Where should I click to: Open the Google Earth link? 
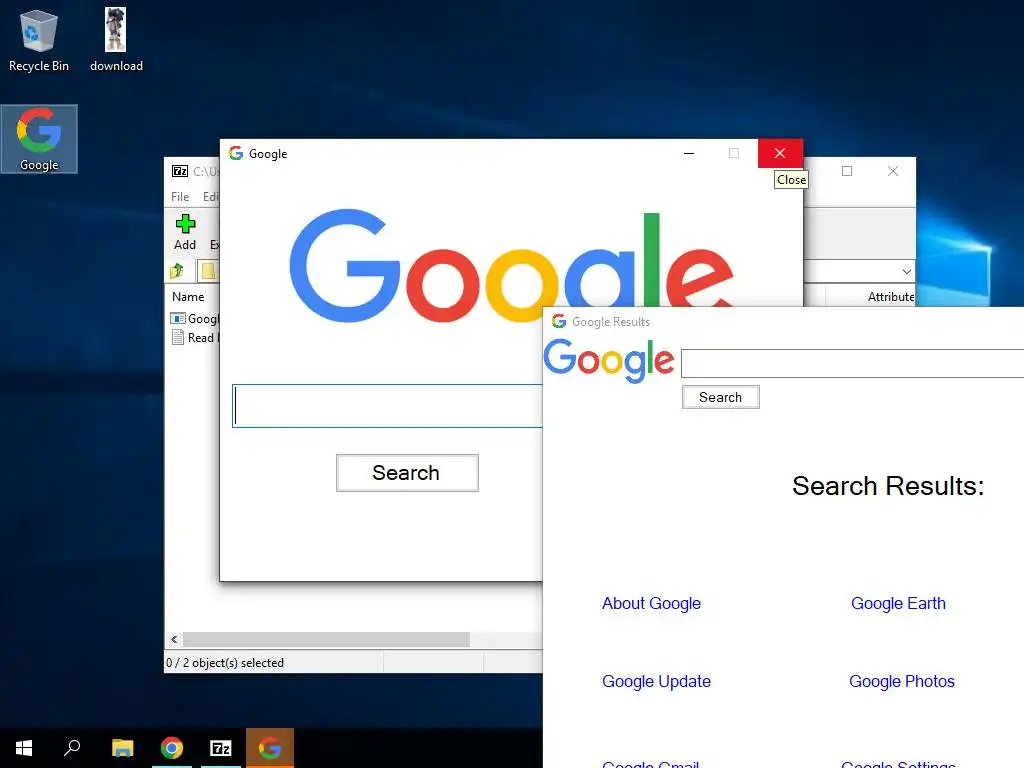tap(898, 603)
